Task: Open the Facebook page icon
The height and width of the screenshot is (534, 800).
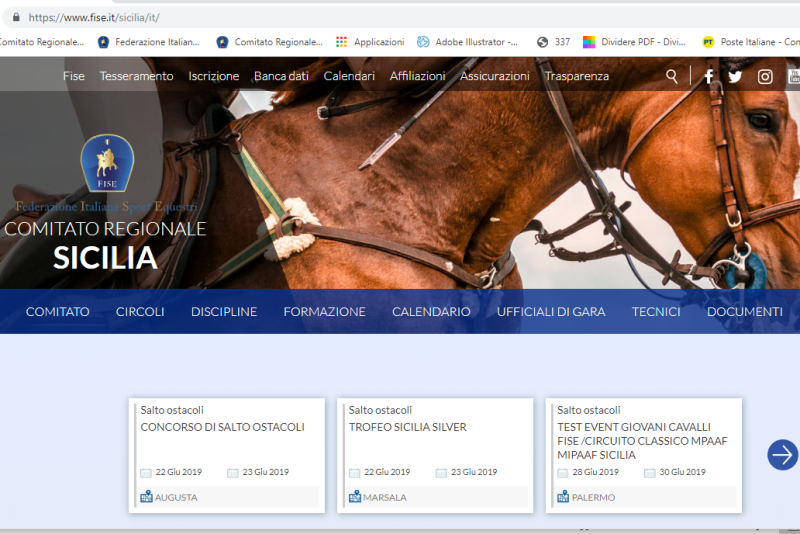Action: [709, 77]
